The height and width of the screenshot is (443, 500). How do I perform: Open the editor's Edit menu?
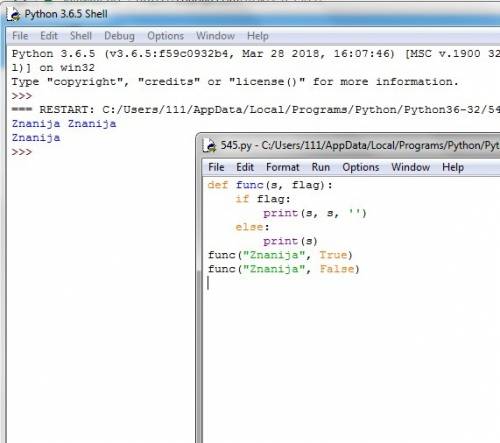coord(245,167)
